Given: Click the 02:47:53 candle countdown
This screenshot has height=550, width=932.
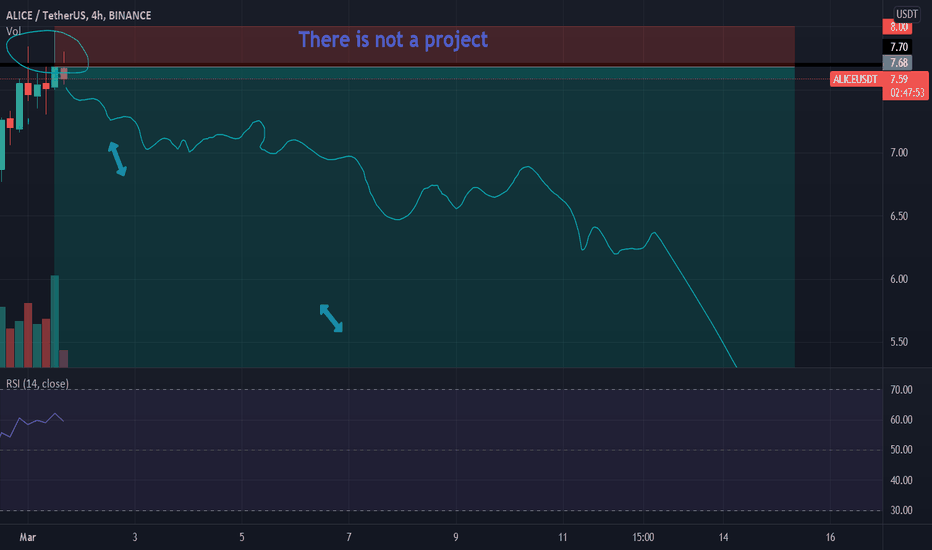Looking at the screenshot, I should tap(906, 93).
